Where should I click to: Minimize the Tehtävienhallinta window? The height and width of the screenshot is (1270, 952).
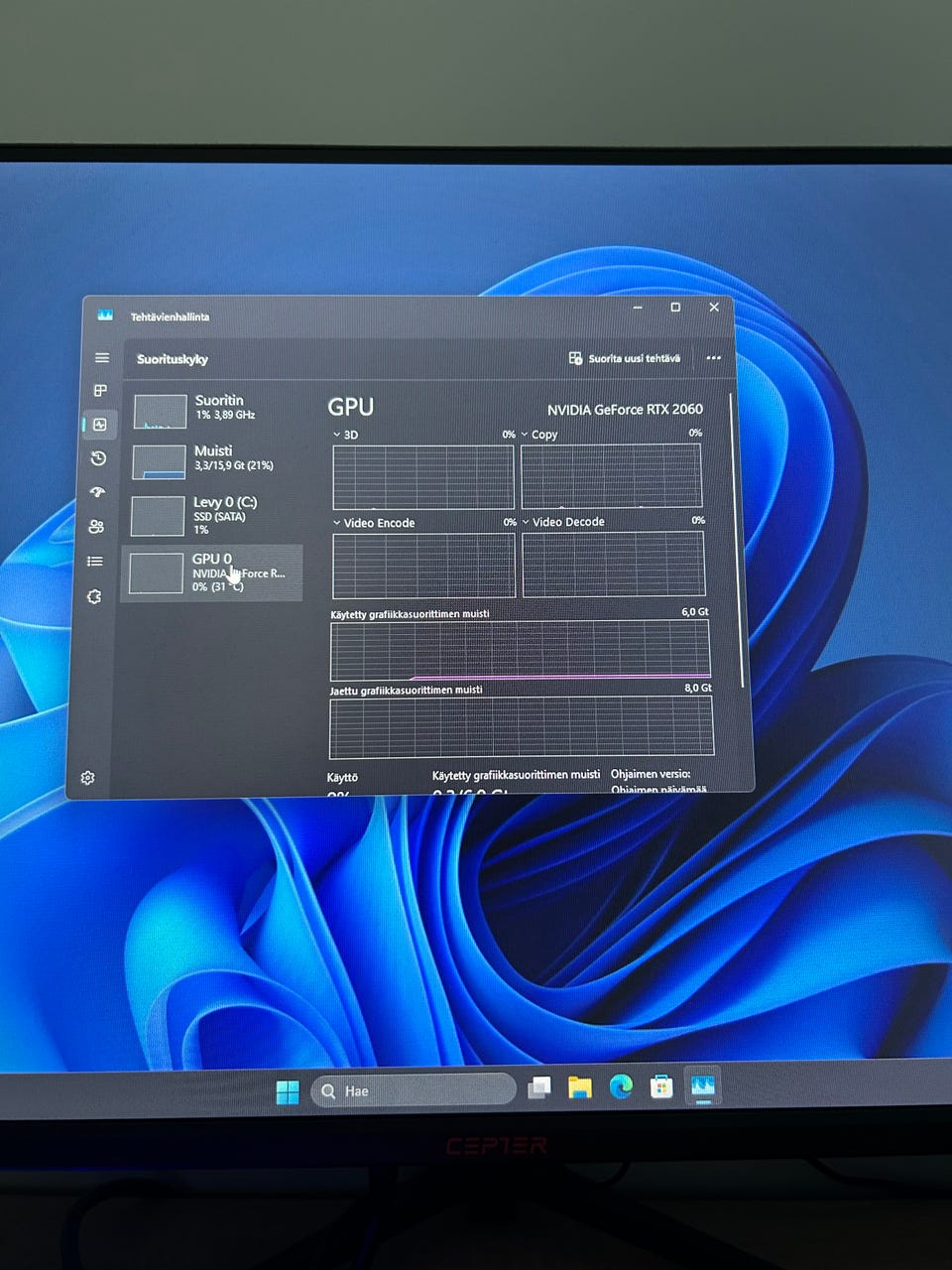click(638, 308)
